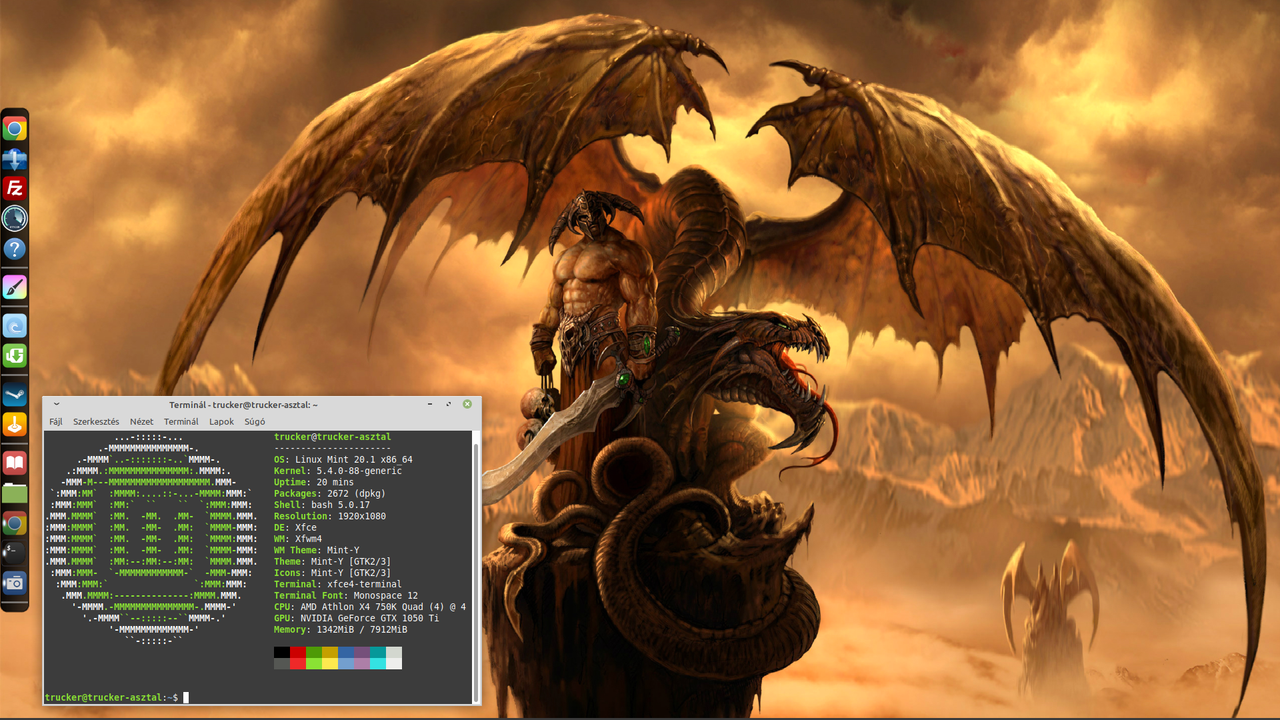Open the orange joystick games icon
1280x720 pixels.
click(14, 424)
